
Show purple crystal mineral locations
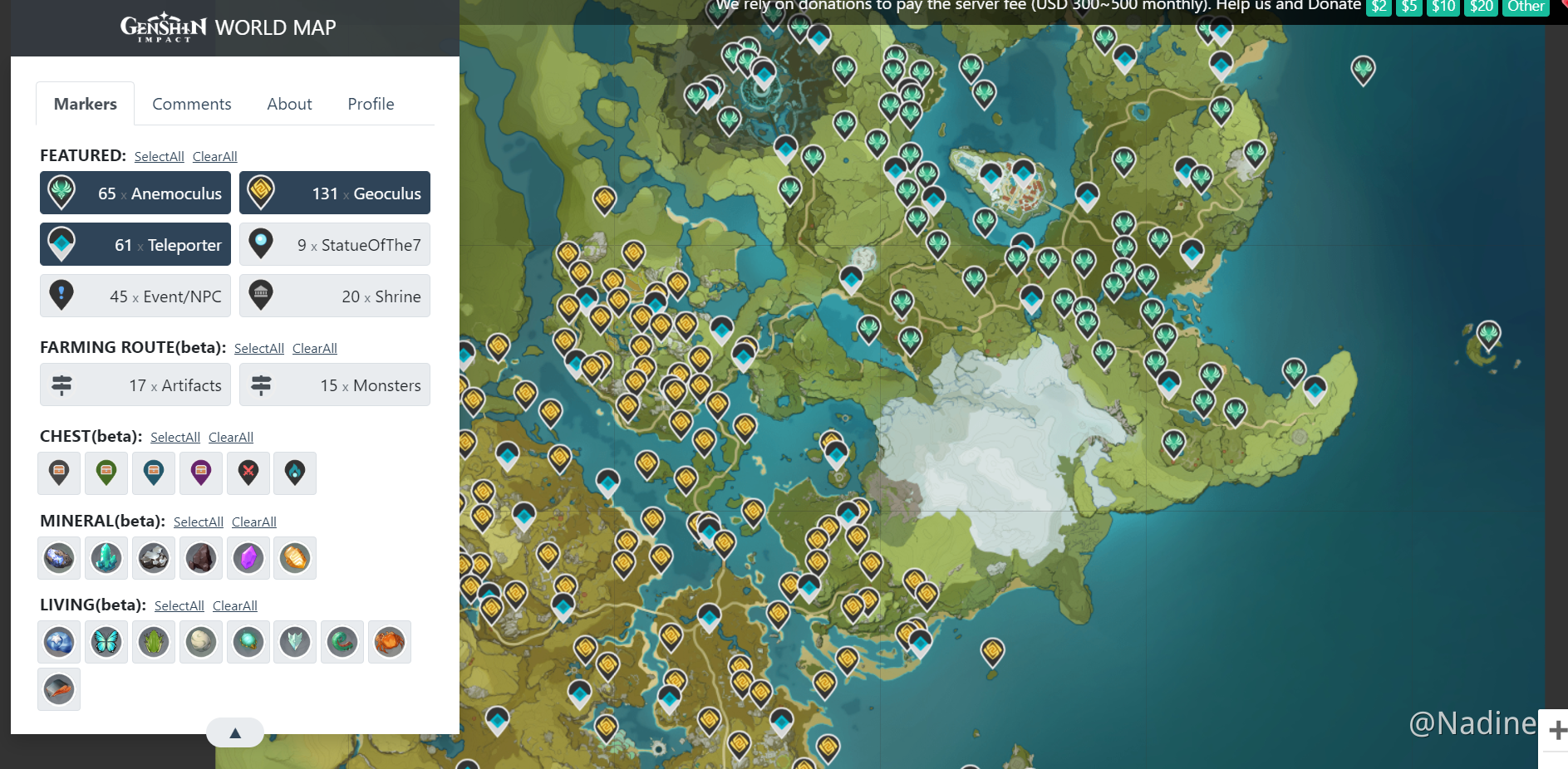[x=248, y=558]
